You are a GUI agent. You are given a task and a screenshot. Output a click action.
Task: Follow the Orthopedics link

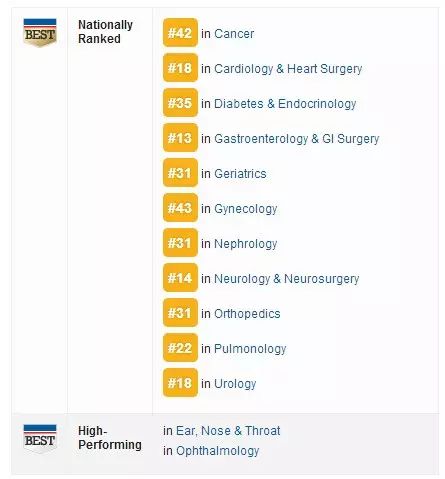coord(247,314)
